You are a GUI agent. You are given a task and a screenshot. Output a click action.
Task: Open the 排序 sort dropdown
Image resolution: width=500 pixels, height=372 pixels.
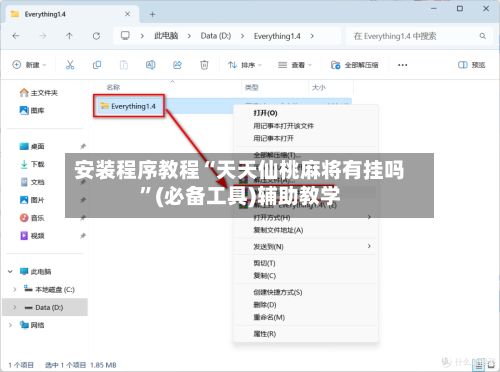coord(245,65)
